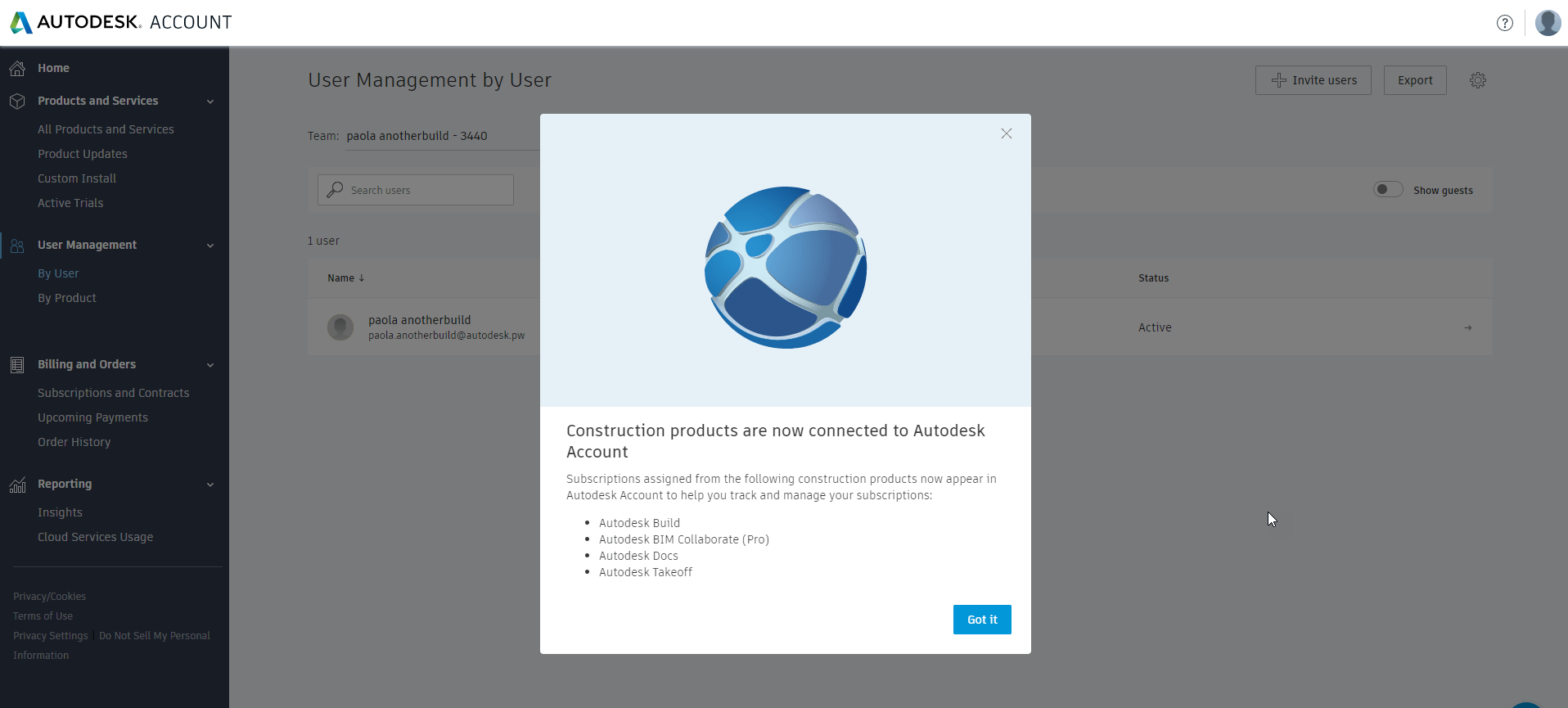Click the Home house icon
1568x708 pixels.
point(17,68)
